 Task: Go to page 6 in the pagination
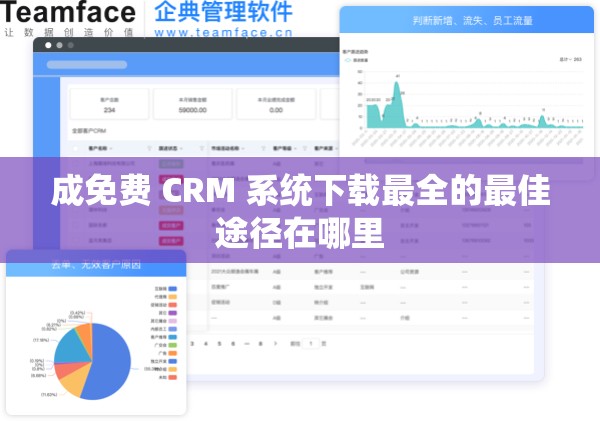tap(233, 344)
